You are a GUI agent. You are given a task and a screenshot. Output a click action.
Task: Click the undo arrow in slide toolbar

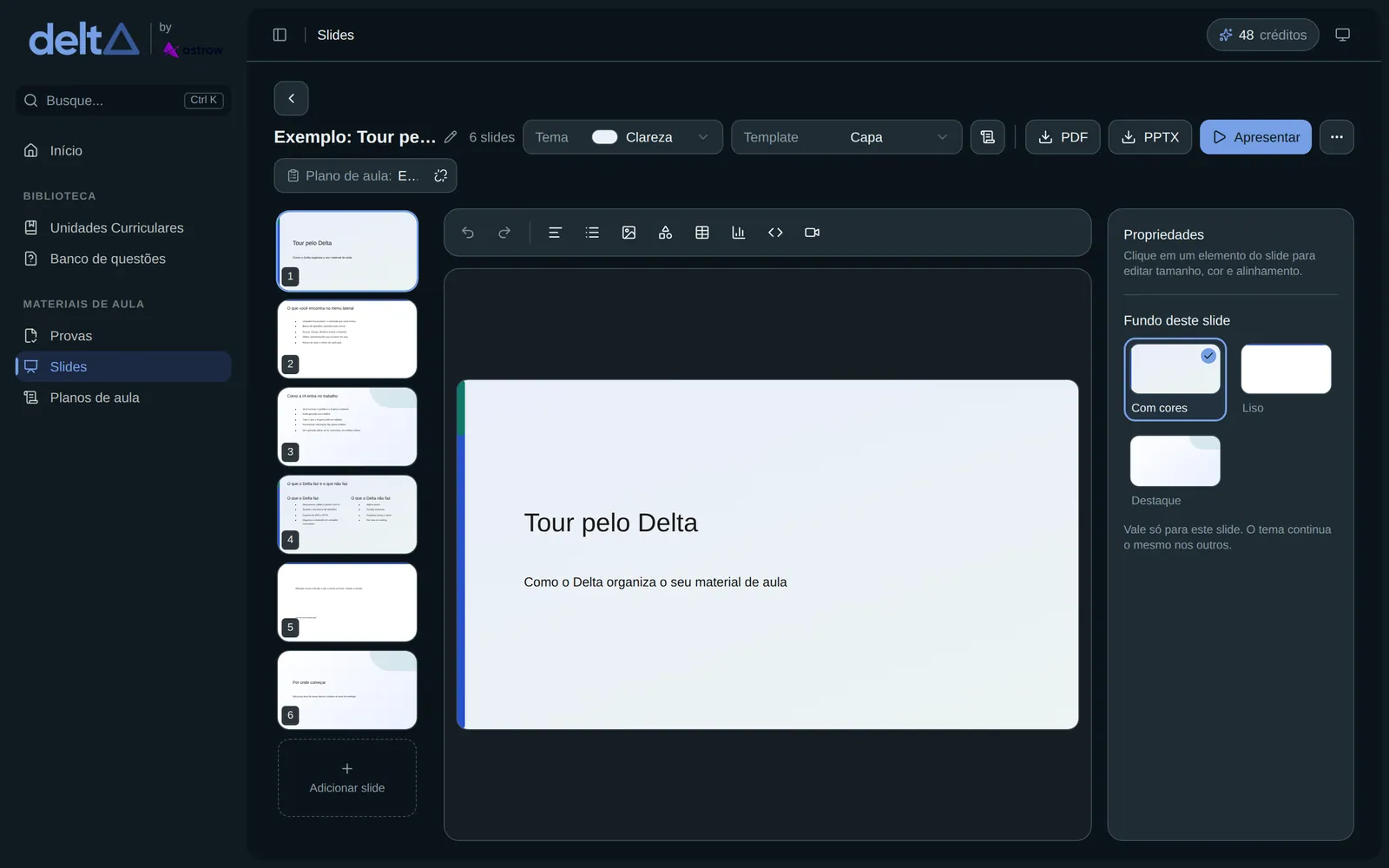click(x=468, y=233)
